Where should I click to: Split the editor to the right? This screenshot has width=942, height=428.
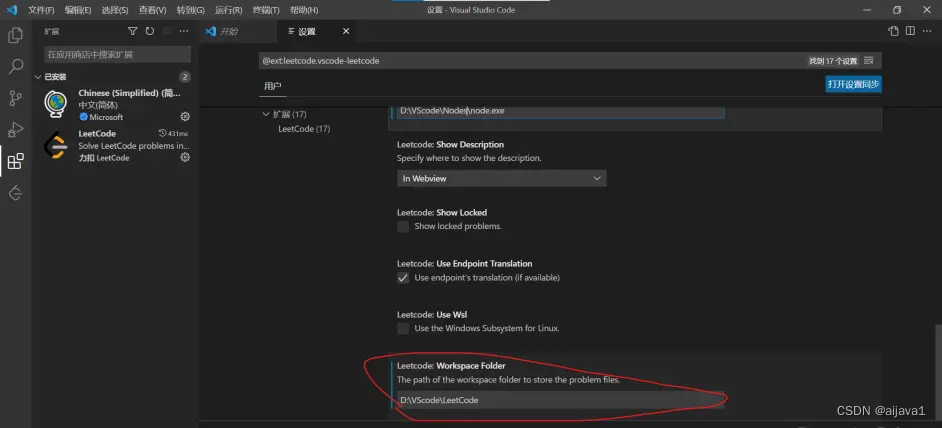click(x=910, y=31)
